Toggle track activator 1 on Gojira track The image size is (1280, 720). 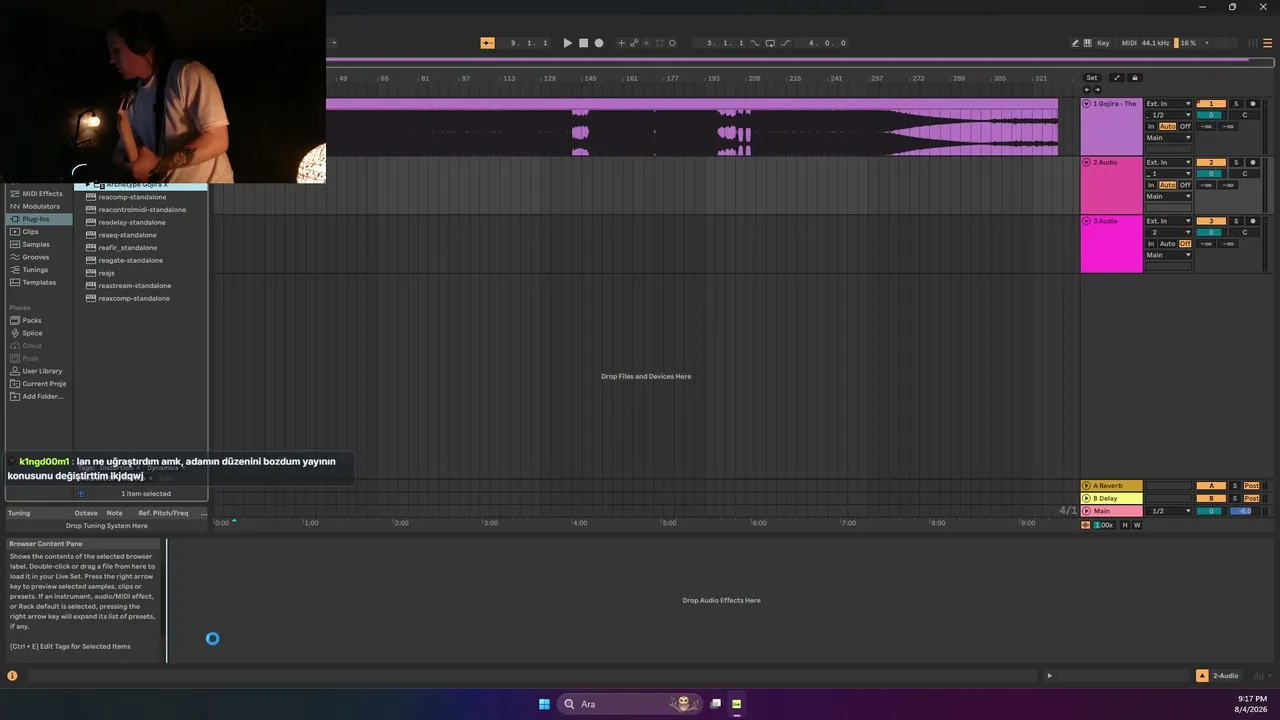click(1211, 104)
